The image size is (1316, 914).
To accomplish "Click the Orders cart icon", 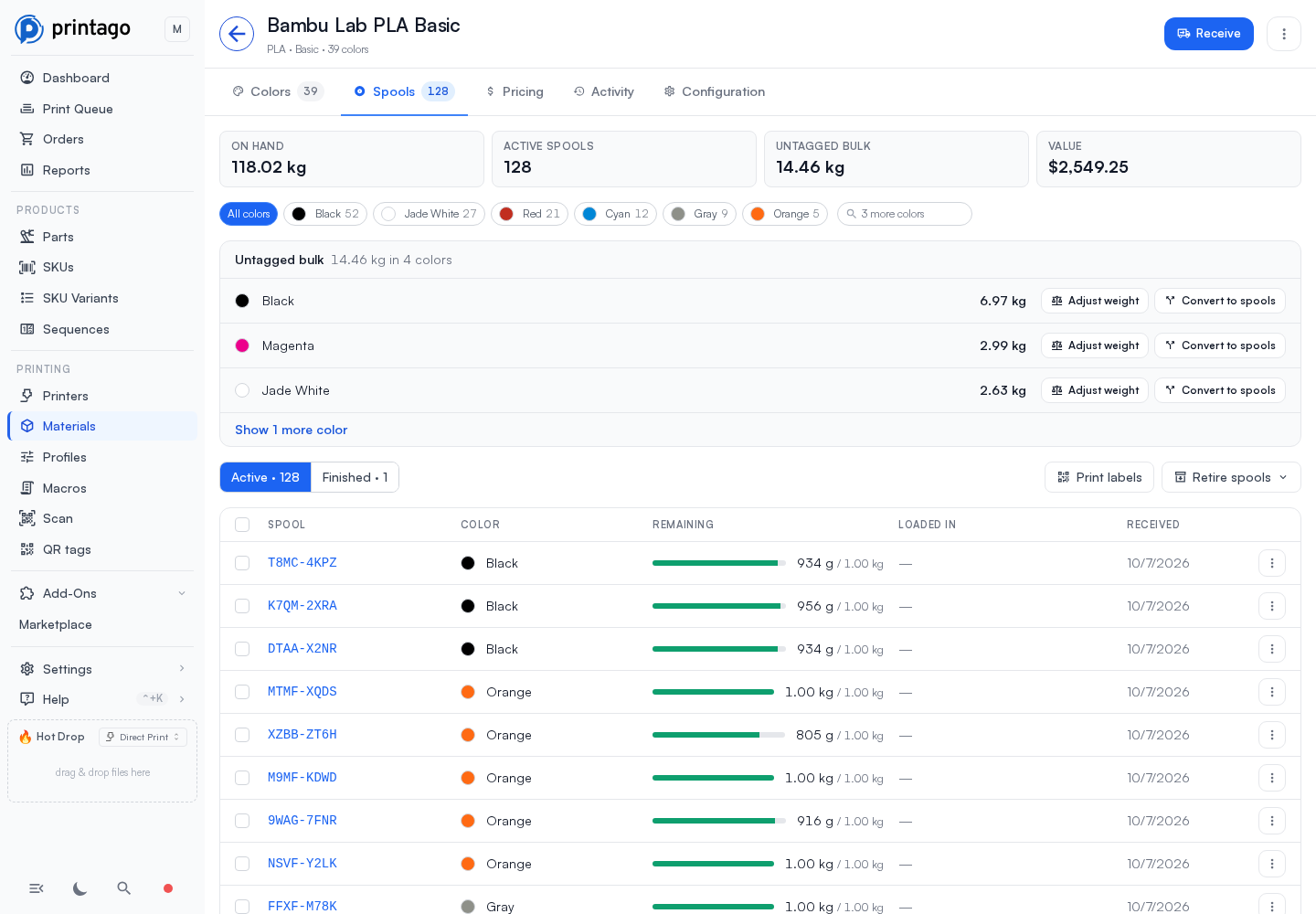I will [x=27, y=139].
